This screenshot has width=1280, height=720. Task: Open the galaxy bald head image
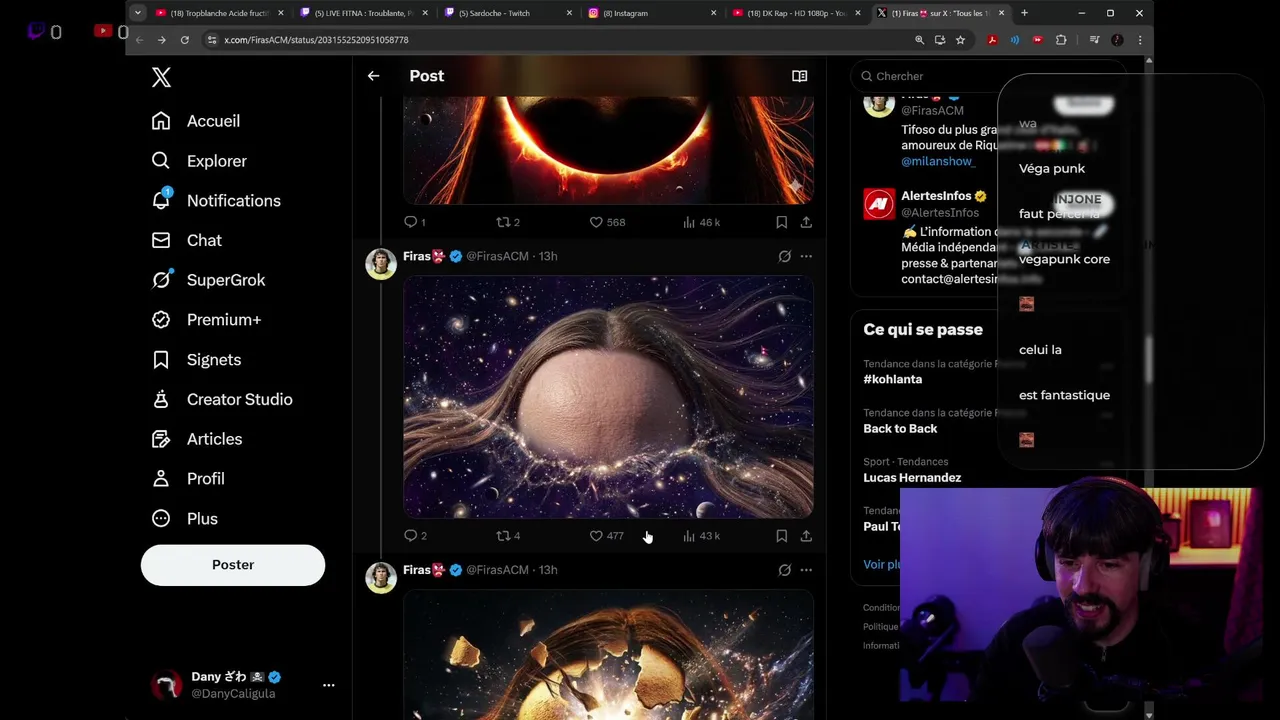pyautogui.click(x=608, y=397)
